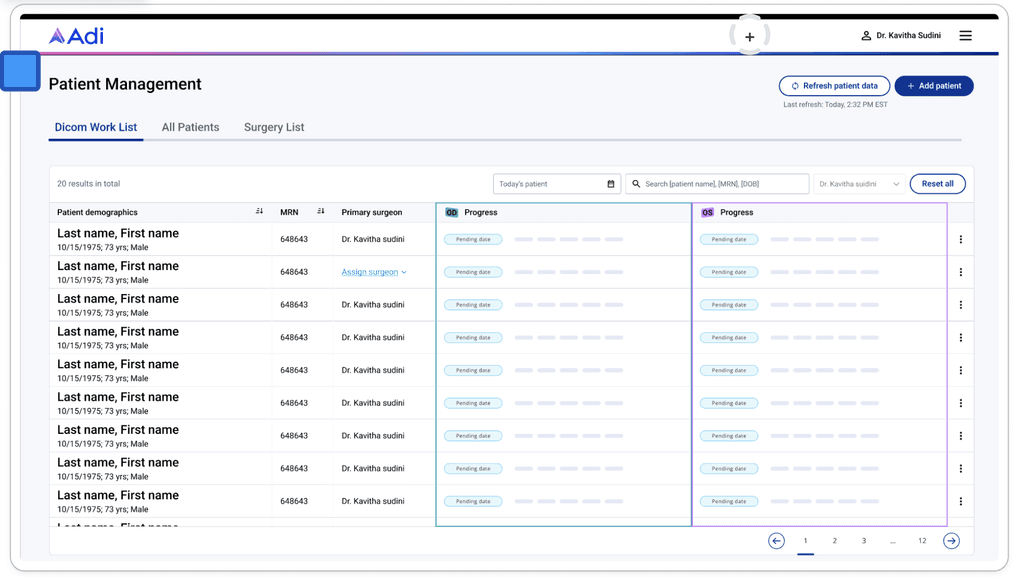Sort by MRN column icon
The width and height of the screenshot is (1024, 583).
(x=321, y=212)
